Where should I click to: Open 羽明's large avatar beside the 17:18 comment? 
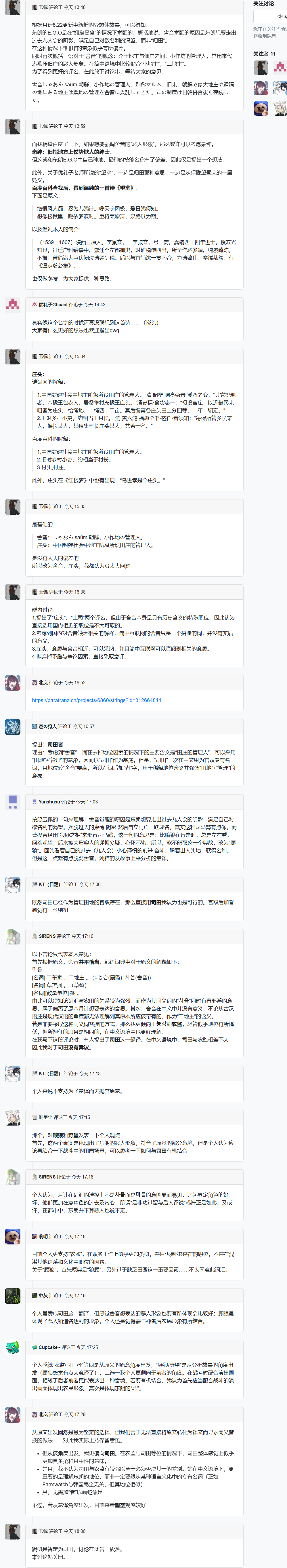(13, 1236)
